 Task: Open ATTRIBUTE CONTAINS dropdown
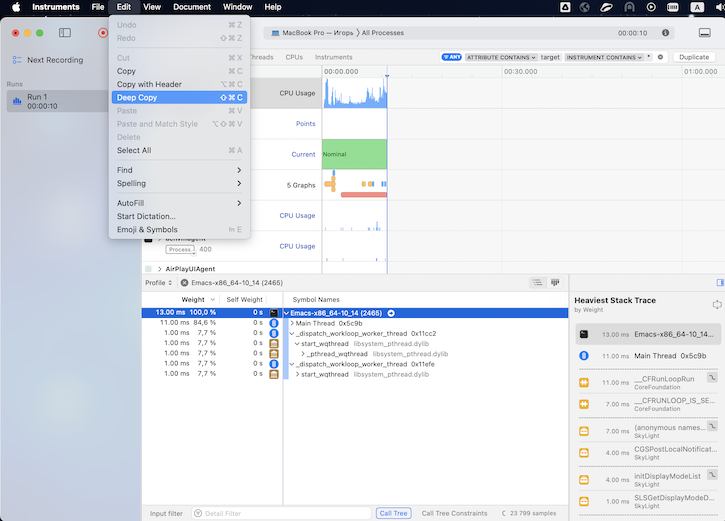501,57
